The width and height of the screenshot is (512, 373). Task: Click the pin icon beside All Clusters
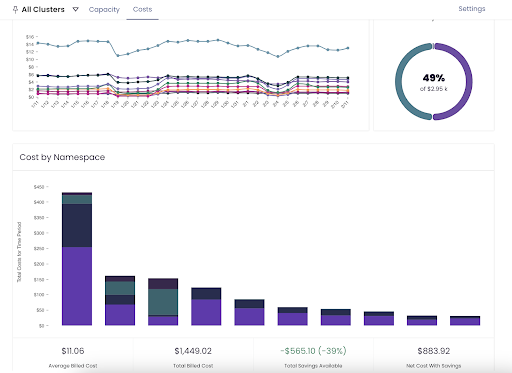point(15,10)
